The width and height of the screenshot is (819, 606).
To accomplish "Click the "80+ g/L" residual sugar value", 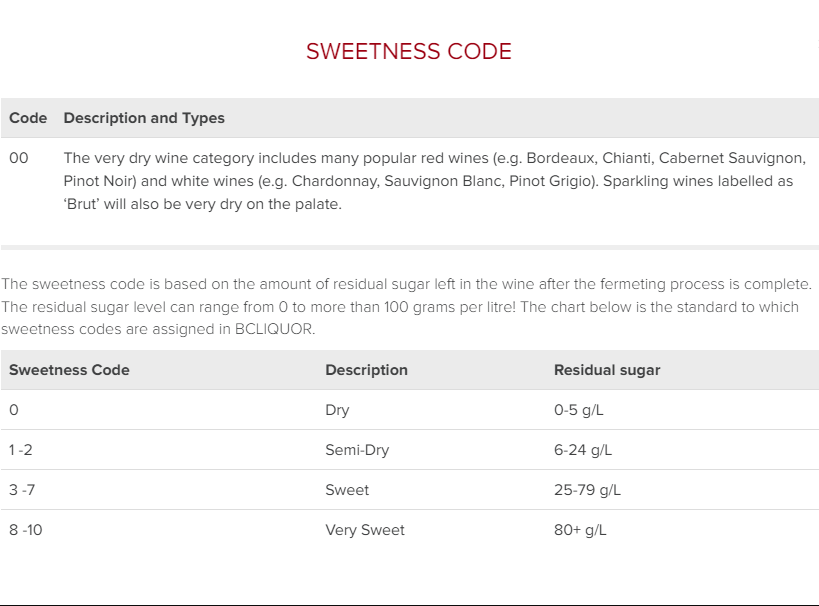I will click(580, 530).
